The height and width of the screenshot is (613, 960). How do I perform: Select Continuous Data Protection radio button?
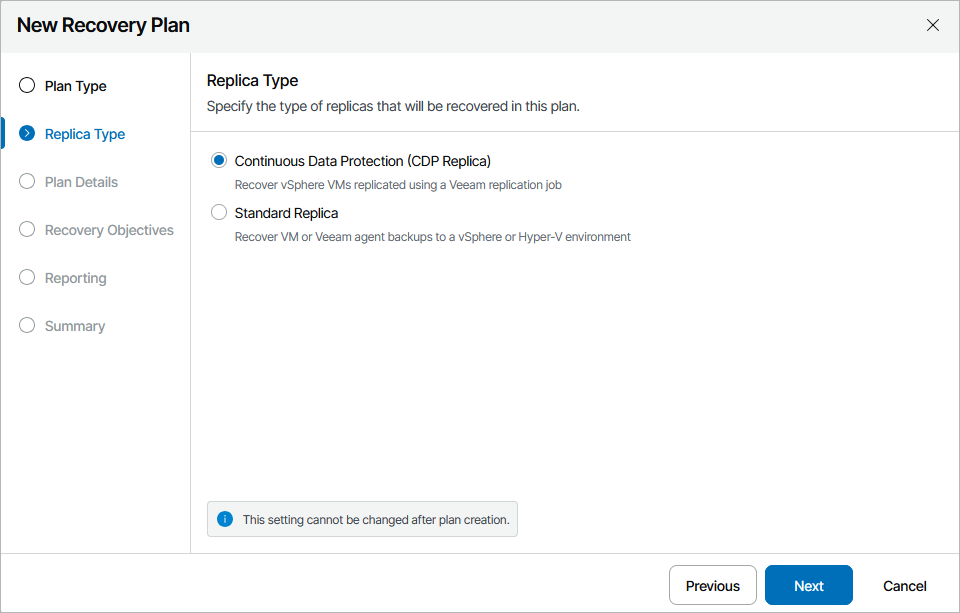[x=219, y=161]
